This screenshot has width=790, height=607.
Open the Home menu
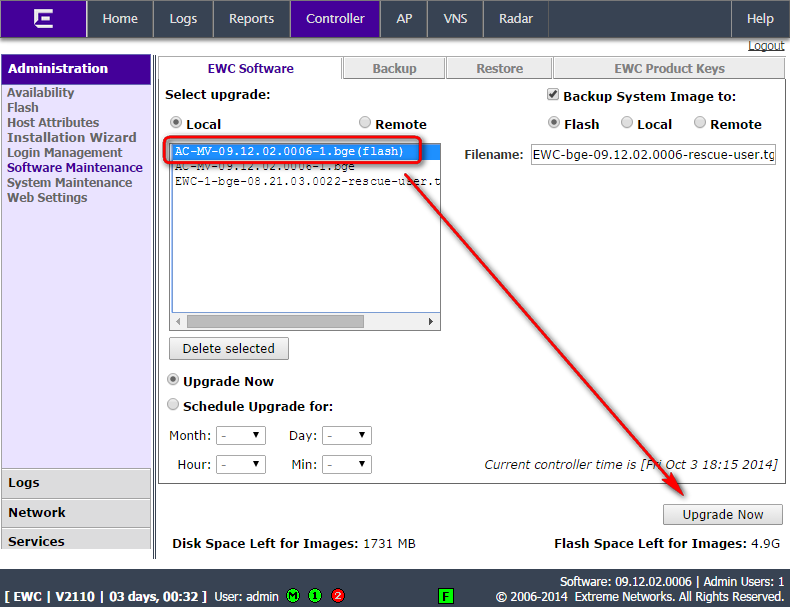coord(120,19)
